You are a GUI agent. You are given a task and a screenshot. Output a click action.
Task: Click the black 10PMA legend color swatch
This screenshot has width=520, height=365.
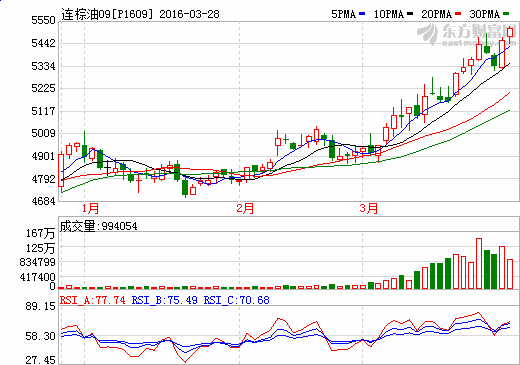pyautogui.click(x=410, y=14)
